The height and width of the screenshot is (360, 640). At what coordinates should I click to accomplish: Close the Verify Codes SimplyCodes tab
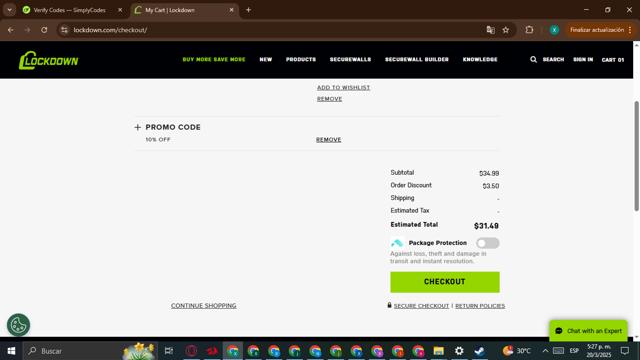click(120, 10)
